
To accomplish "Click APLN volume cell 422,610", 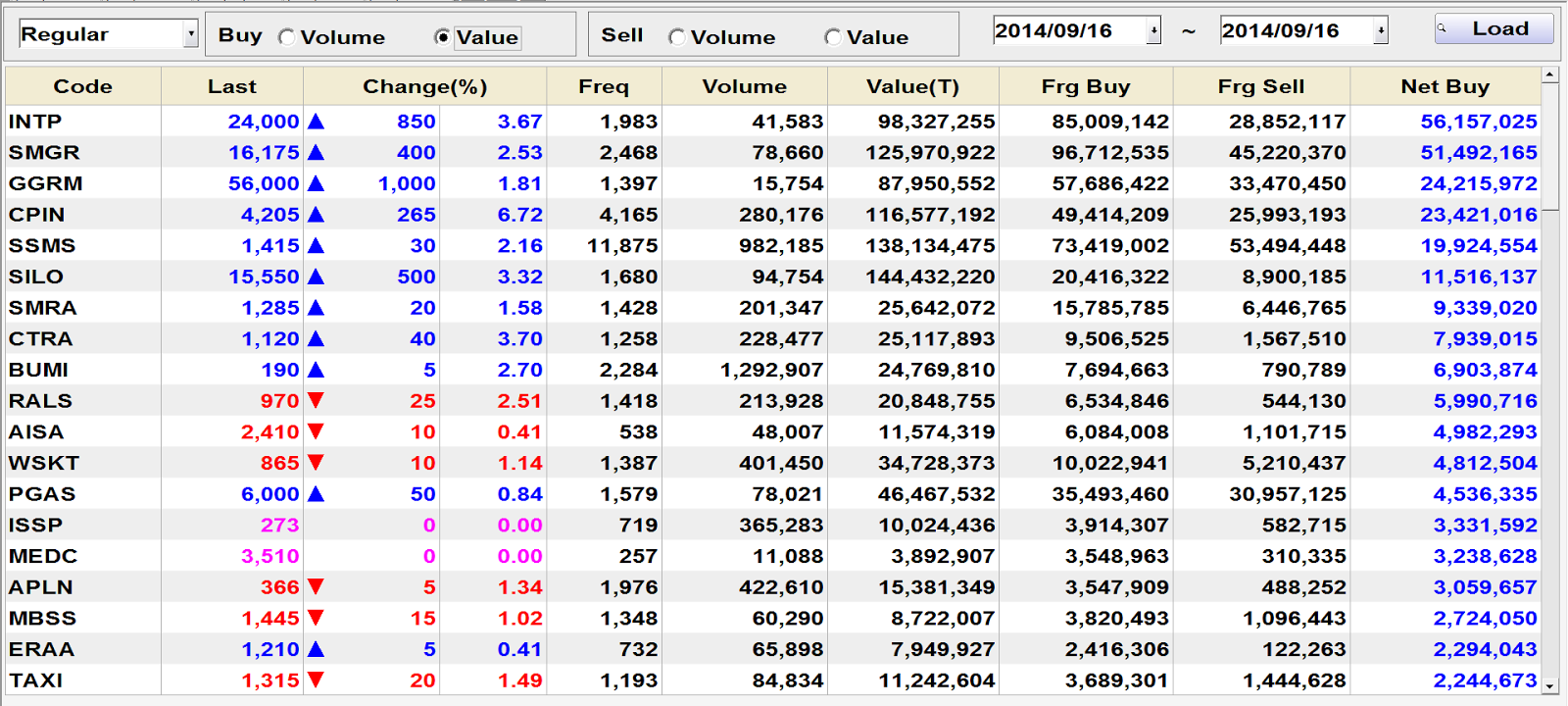I will tap(781, 587).
